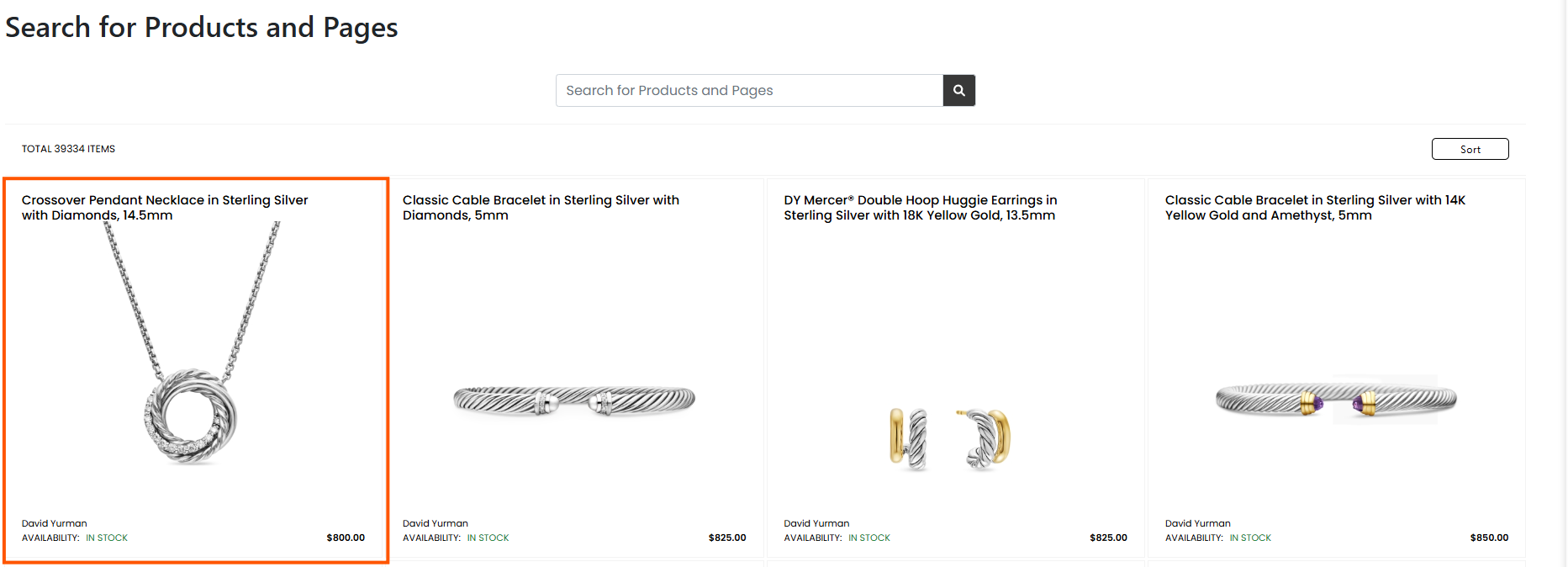Image resolution: width=1568 pixels, height=567 pixels.
Task: Open Classic Cable Bracelet with Amethyst title
Action: pos(1315,208)
